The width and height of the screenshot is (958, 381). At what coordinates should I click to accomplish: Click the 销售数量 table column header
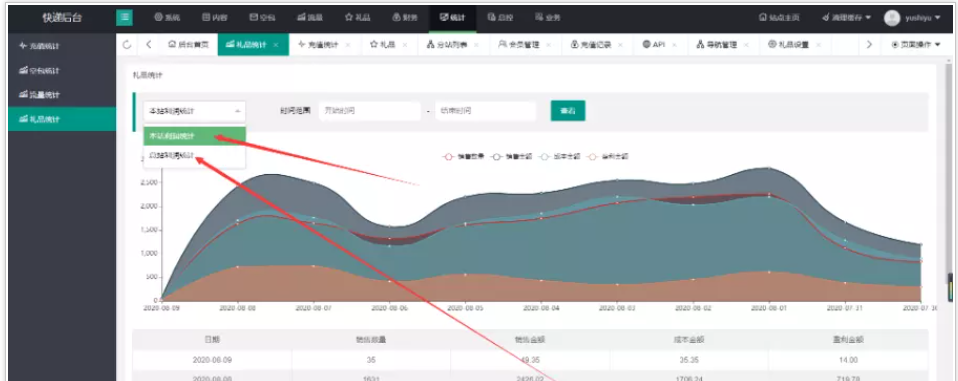click(371, 339)
